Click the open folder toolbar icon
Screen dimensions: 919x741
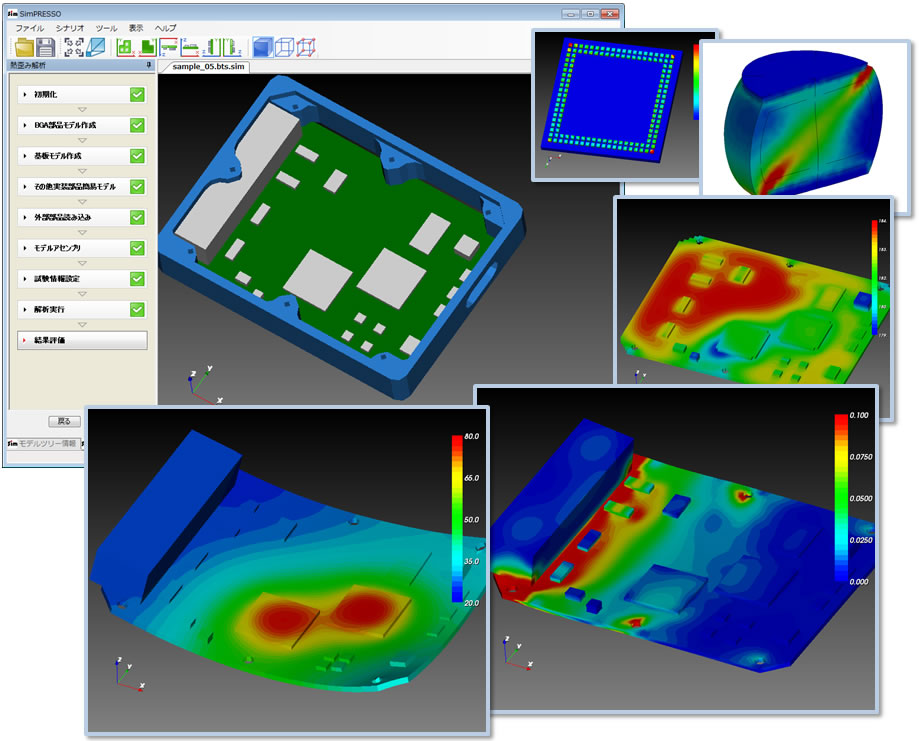24,47
